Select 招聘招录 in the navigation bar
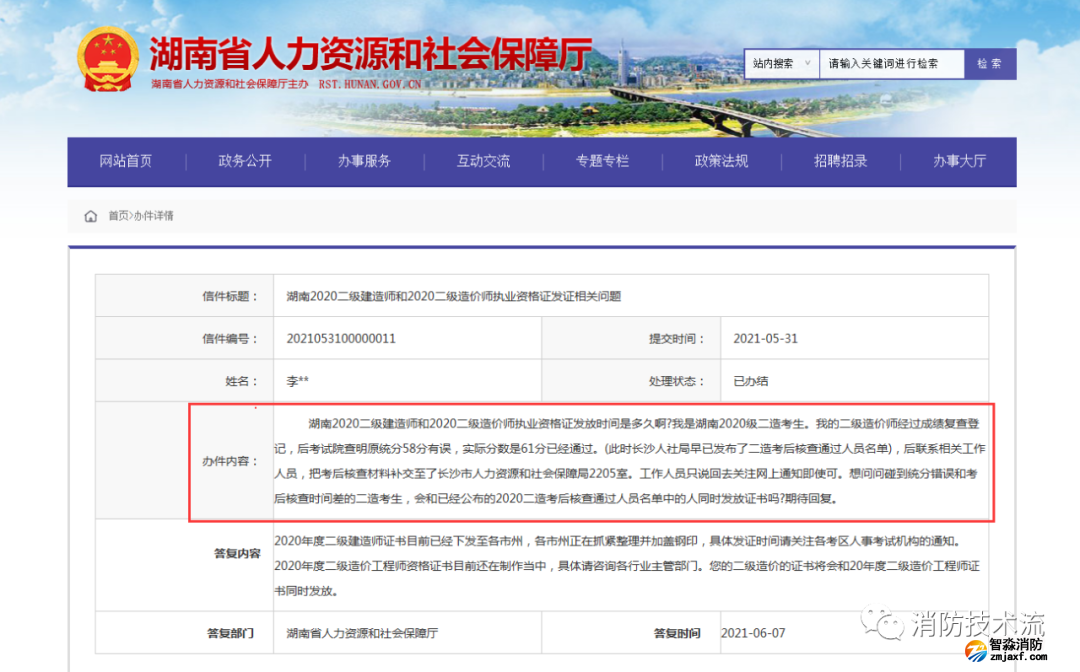The image size is (1080, 672). [840, 161]
